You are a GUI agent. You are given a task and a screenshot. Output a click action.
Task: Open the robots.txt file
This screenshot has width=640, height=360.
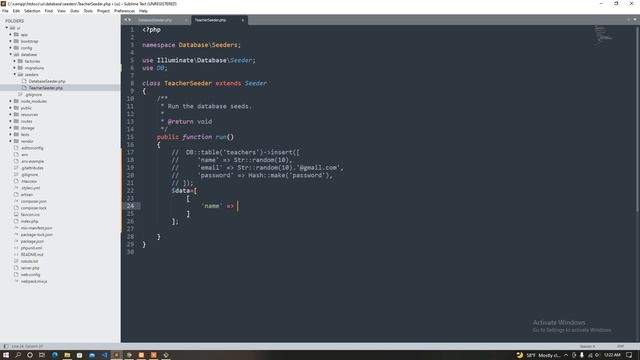click(x=29, y=261)
